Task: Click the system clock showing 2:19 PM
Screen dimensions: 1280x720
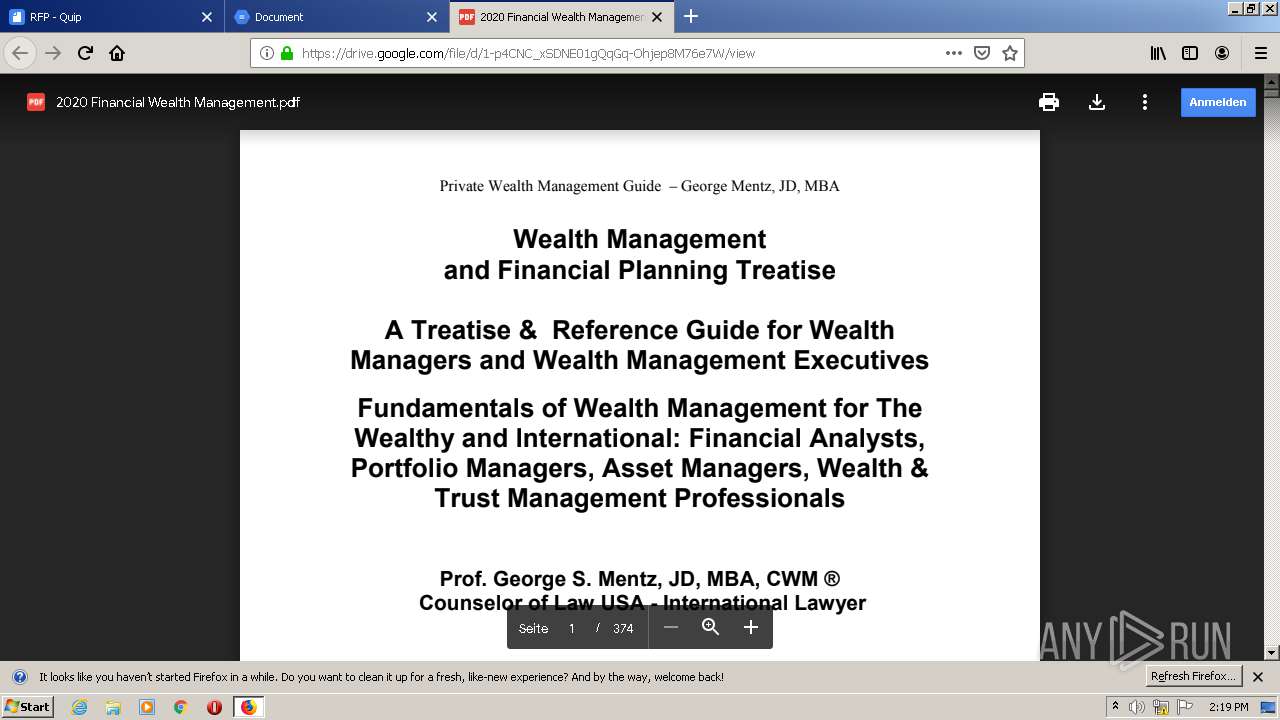Action: pos(1228,707)
